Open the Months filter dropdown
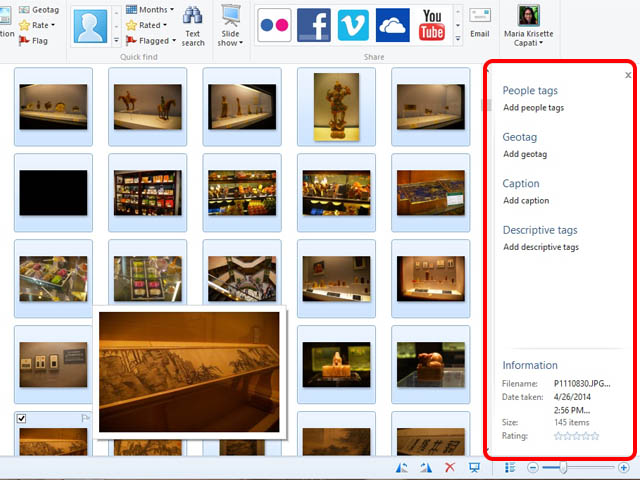Image resolution: width=640 pixels, height=480 pixels. pos(150,9)
